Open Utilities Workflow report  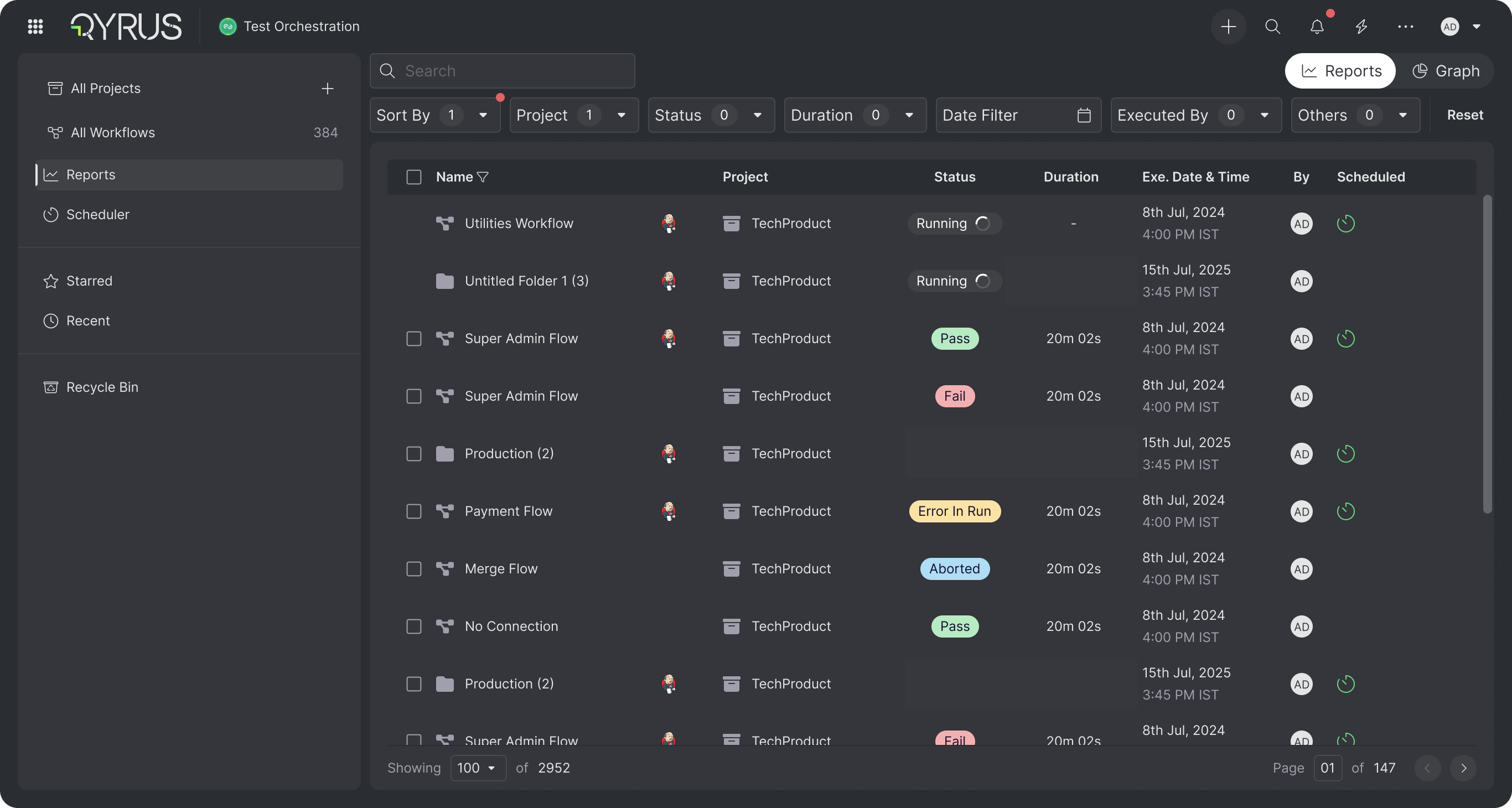pyautogui.click(x=519, y=224)
